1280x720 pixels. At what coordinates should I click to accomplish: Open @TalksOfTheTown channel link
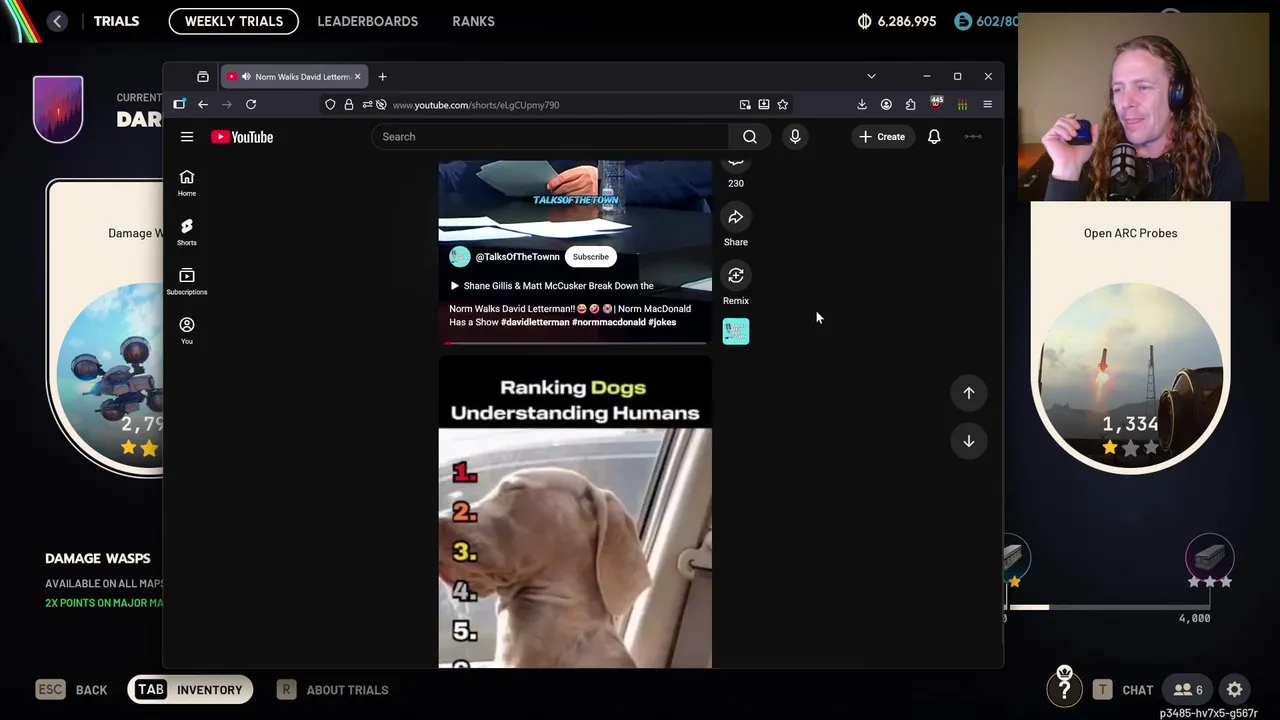coord(517,257)
